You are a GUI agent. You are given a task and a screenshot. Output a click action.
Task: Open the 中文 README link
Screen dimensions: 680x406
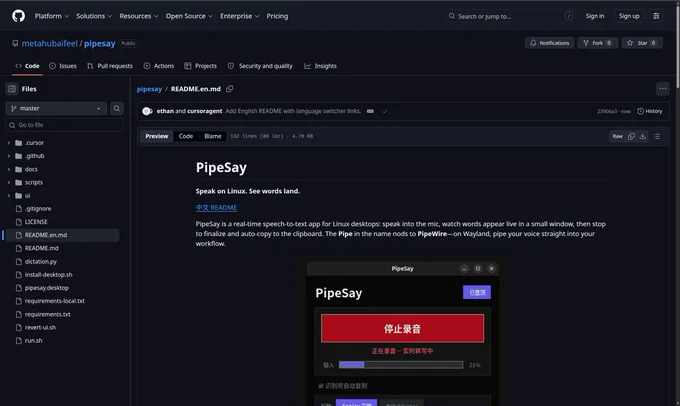coord(216,208)
